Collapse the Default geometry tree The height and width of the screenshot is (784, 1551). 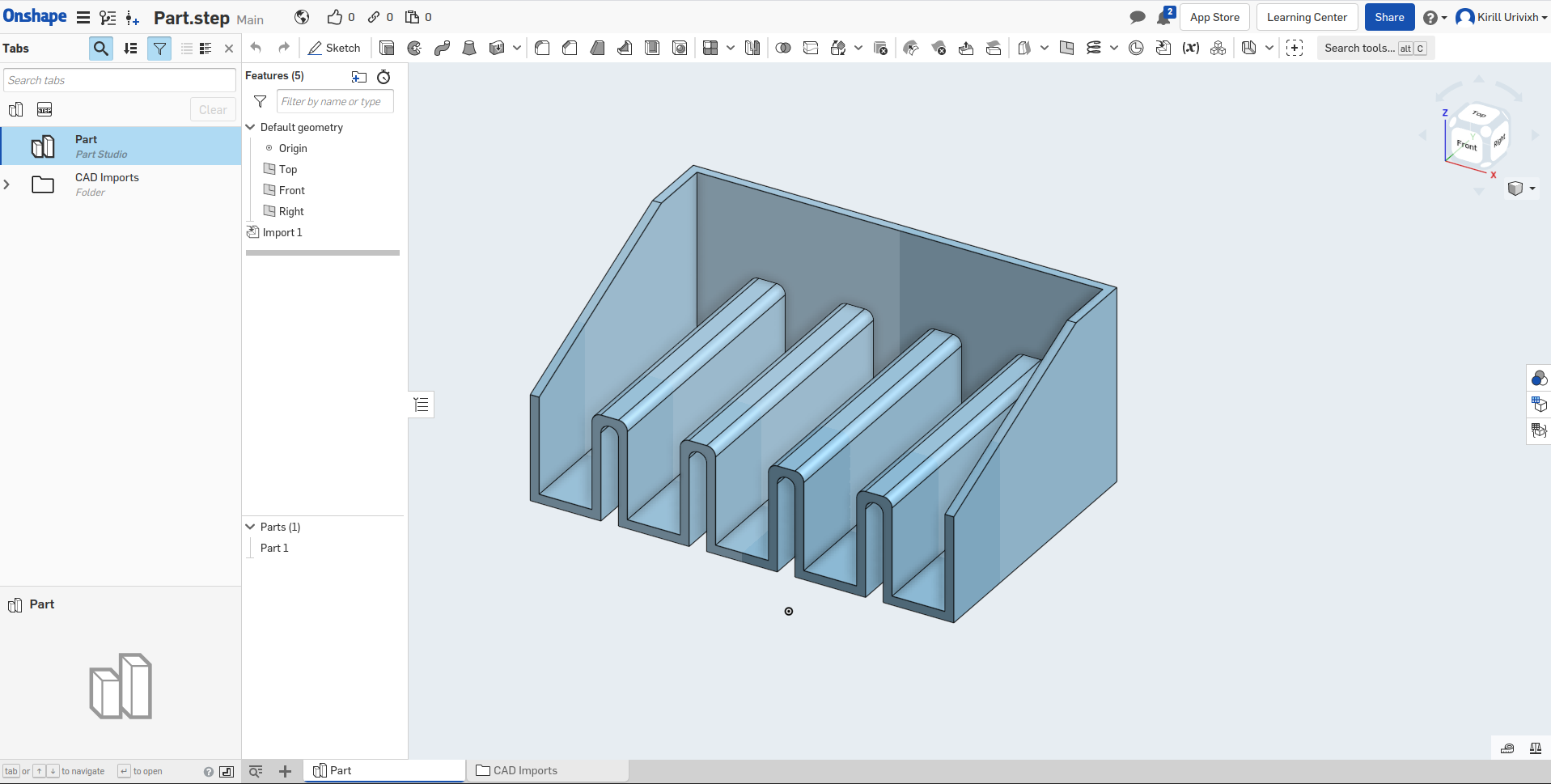pyautogui.click(x=251, y=128)
